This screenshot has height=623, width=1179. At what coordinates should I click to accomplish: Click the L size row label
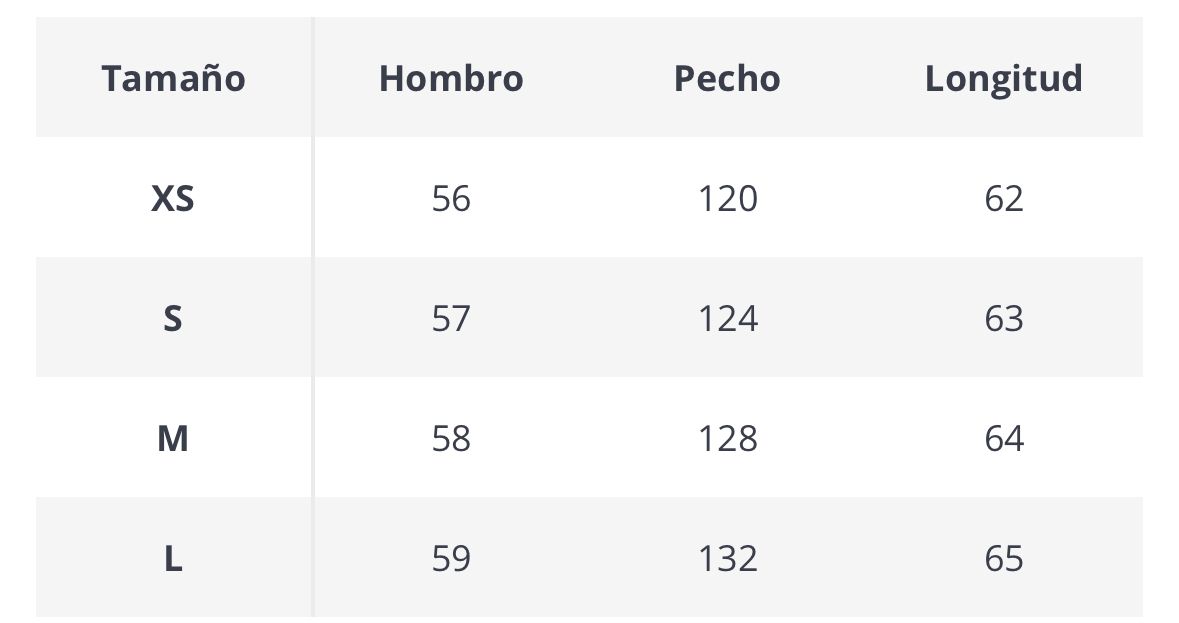(173, 559)
